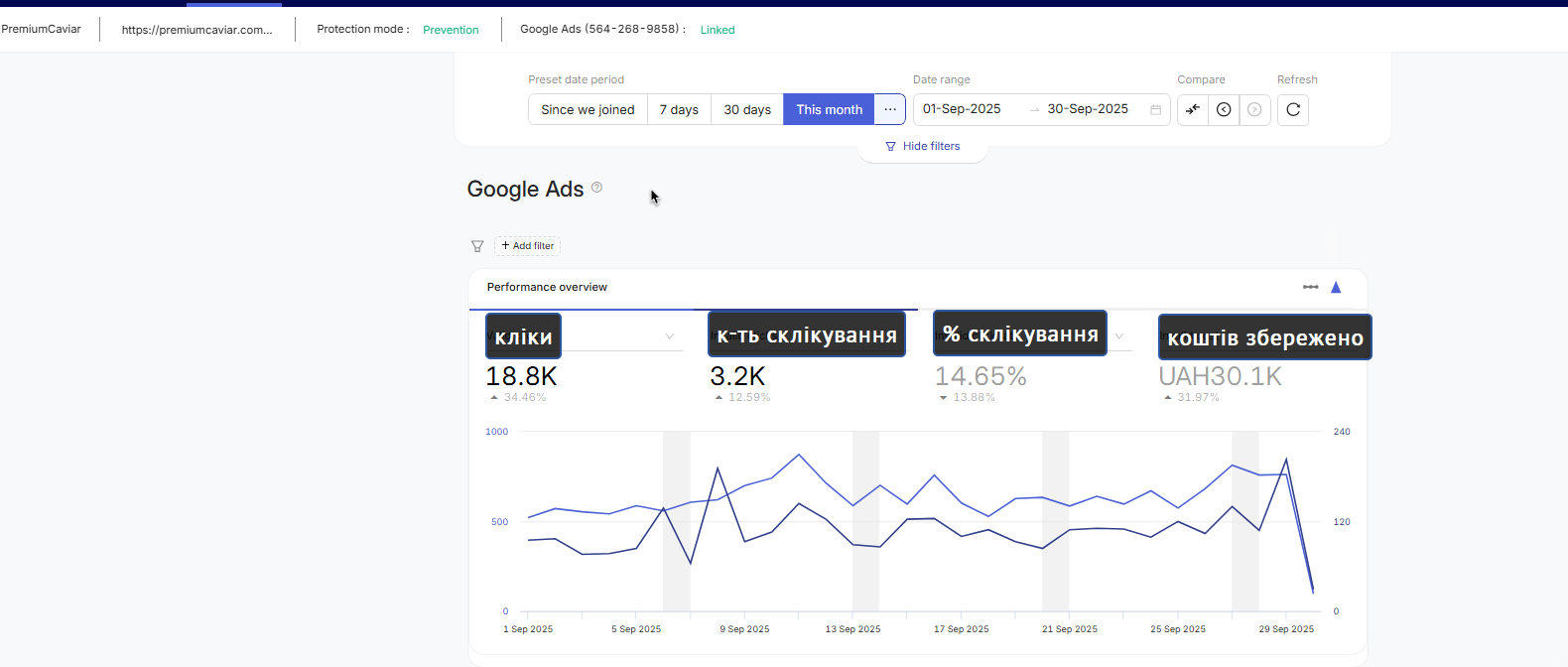The height and width of the screenshot is (667, 1568).
Task: Select the Since we joined preset
Action: [x=588, y=109]
